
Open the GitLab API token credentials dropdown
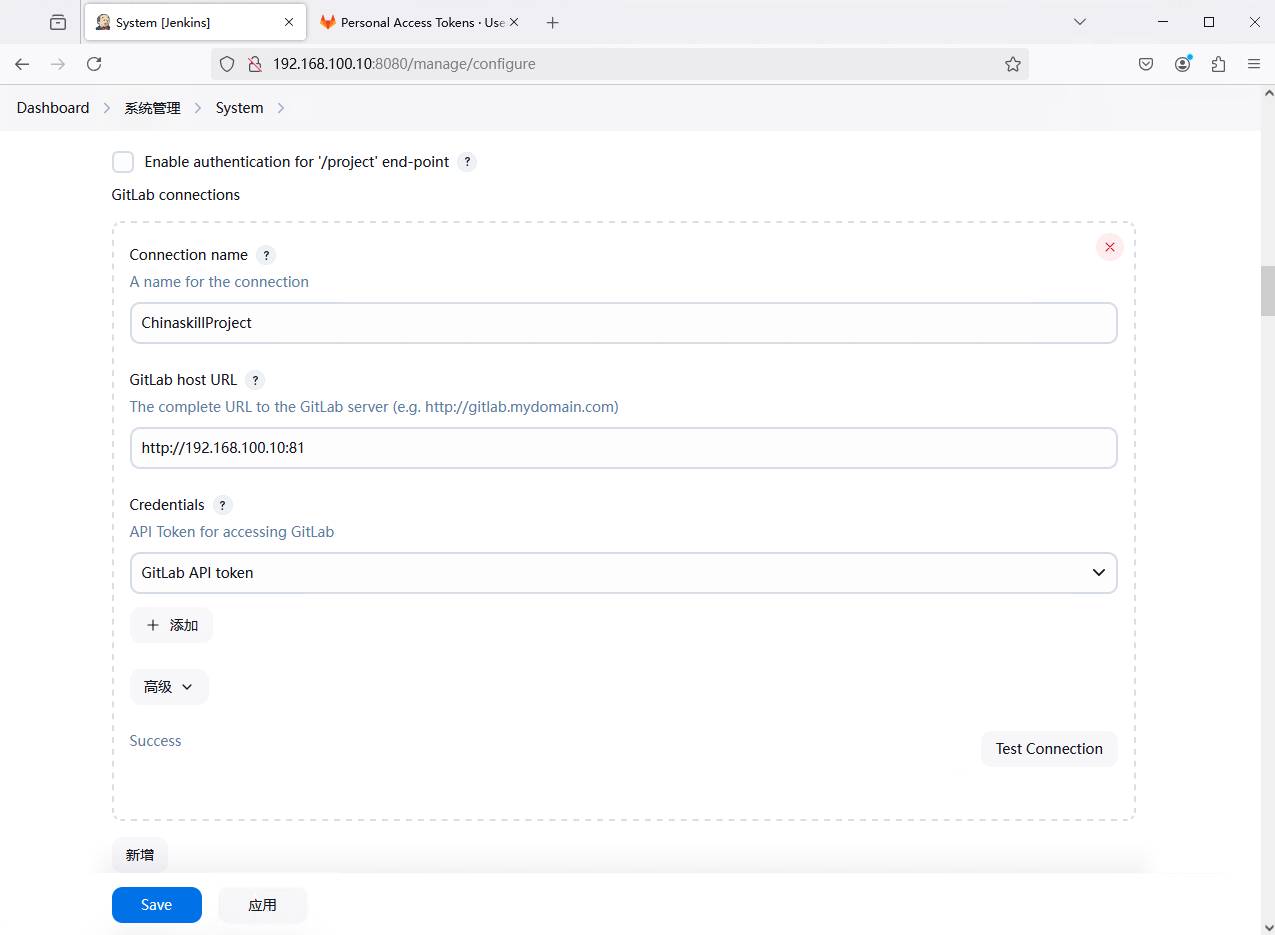pos(623,573)
